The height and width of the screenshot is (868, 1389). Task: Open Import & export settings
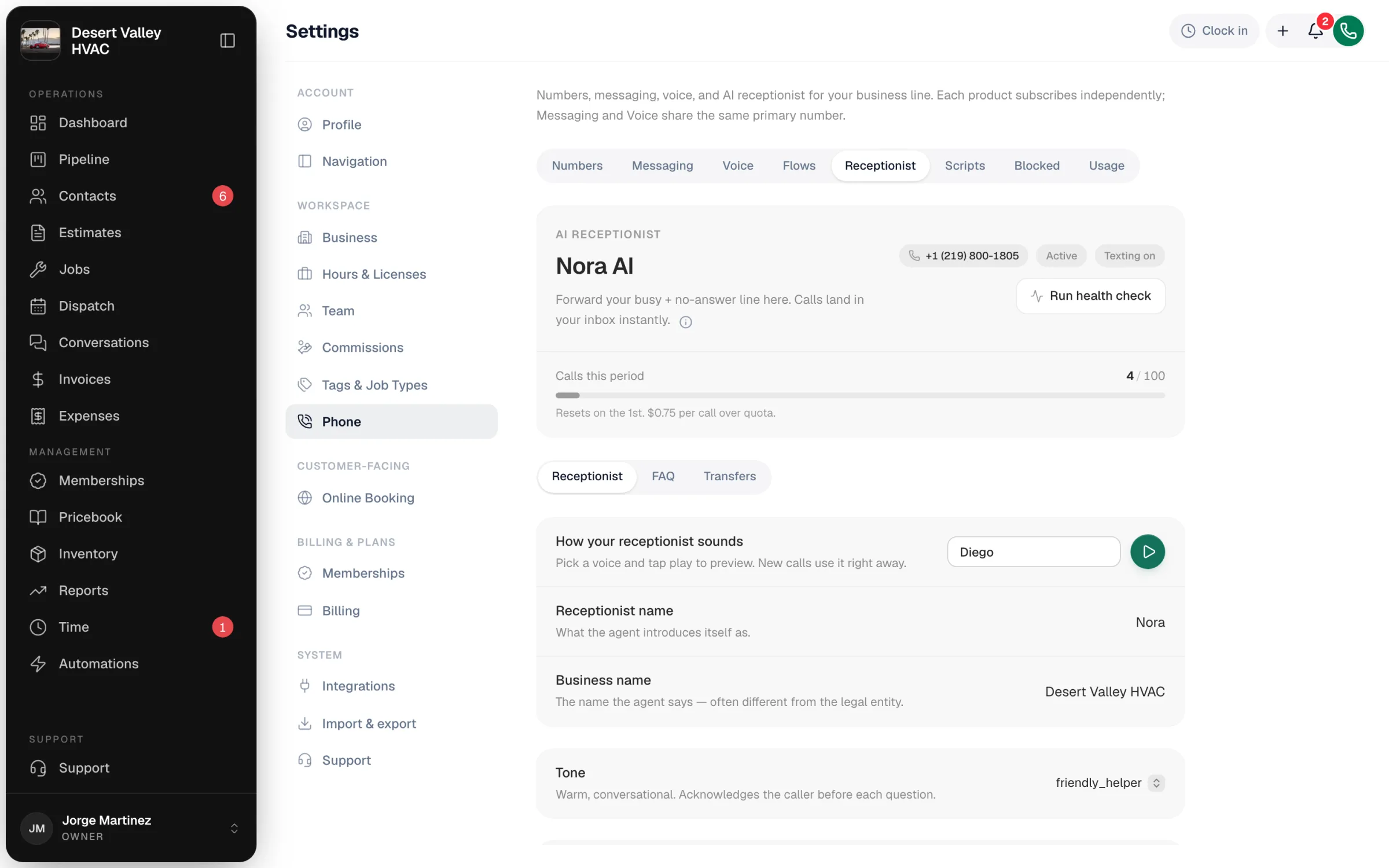pyautogui.click(x=391, y=723)
